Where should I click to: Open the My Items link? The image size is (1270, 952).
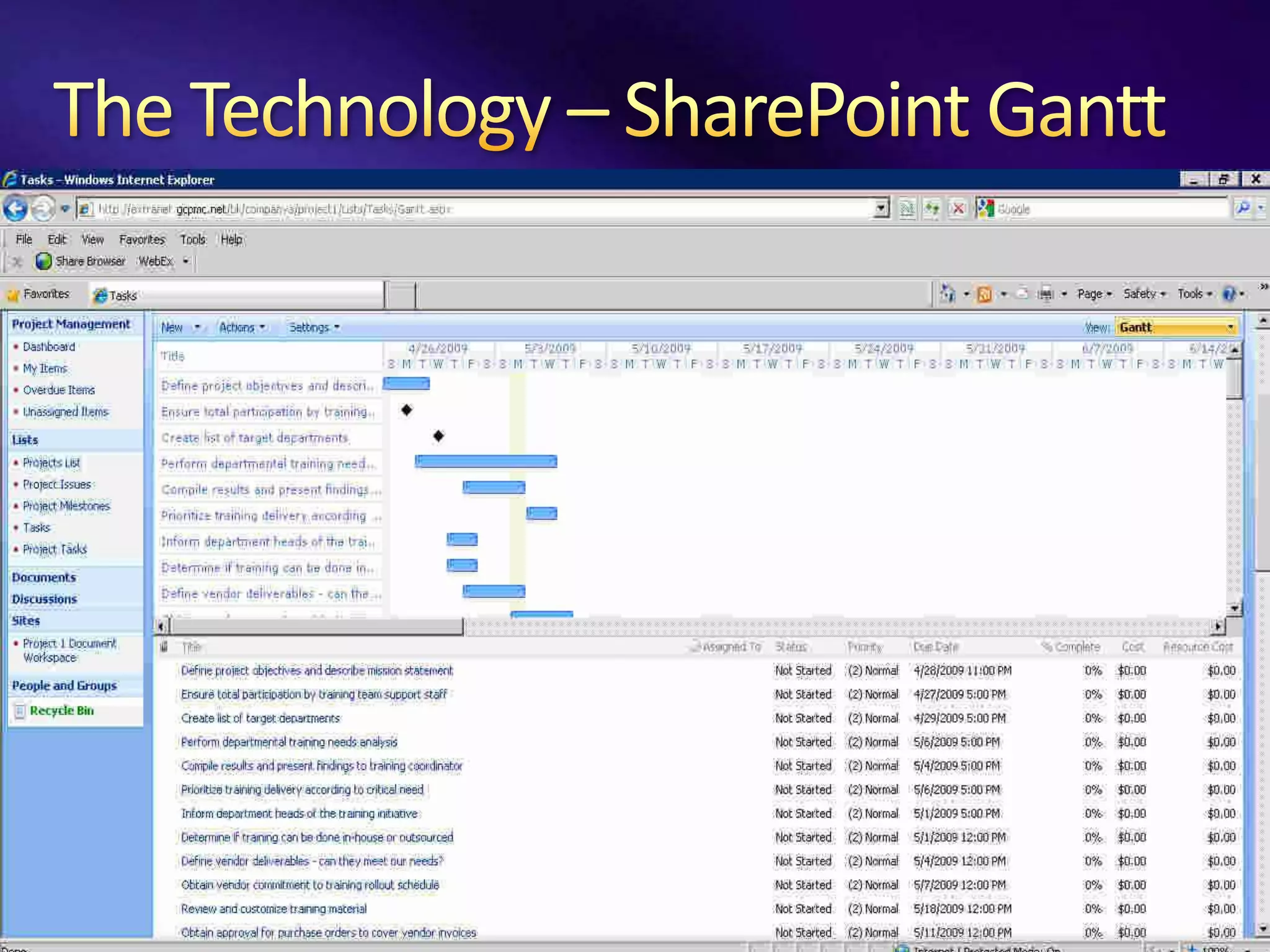(45, 369)
